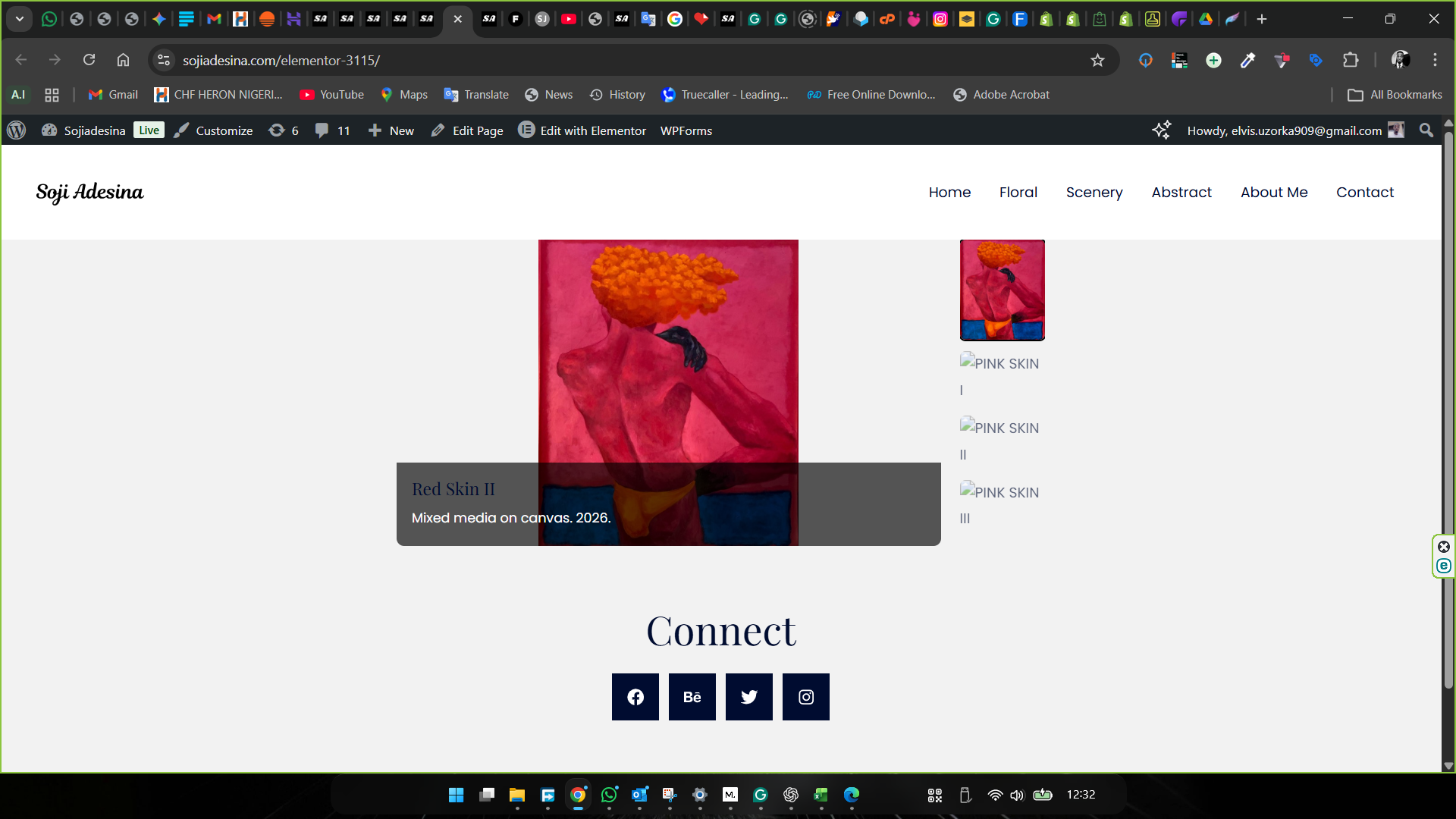Image resolution: width=1456 pixels, height=819 pixels.
Task: Open the Facebook social icon
Action: [x=635, y=697]
